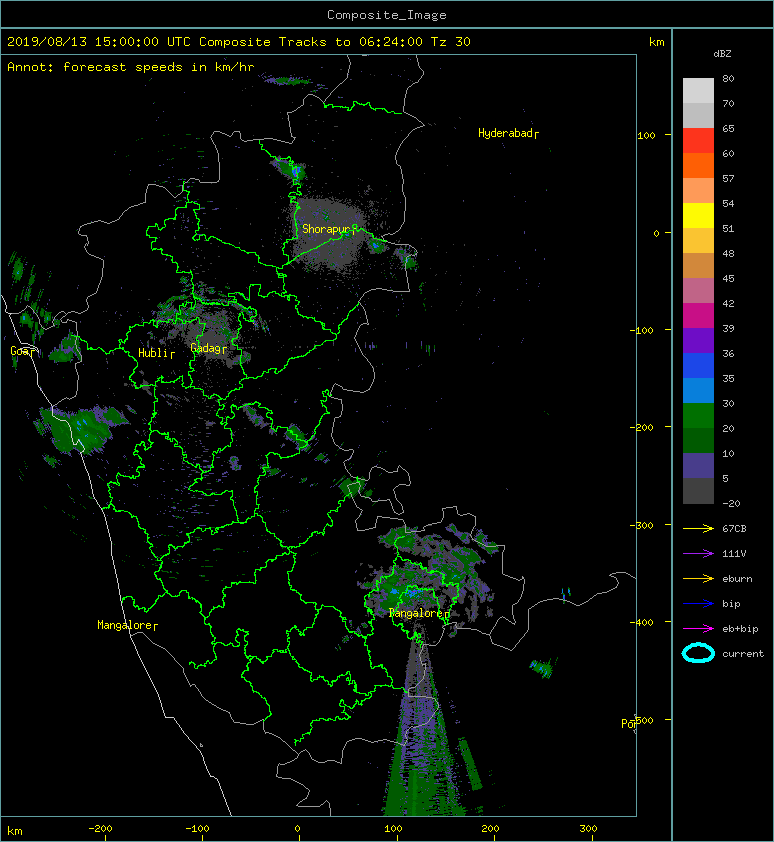Click the blue bip legend arrow

698,604
